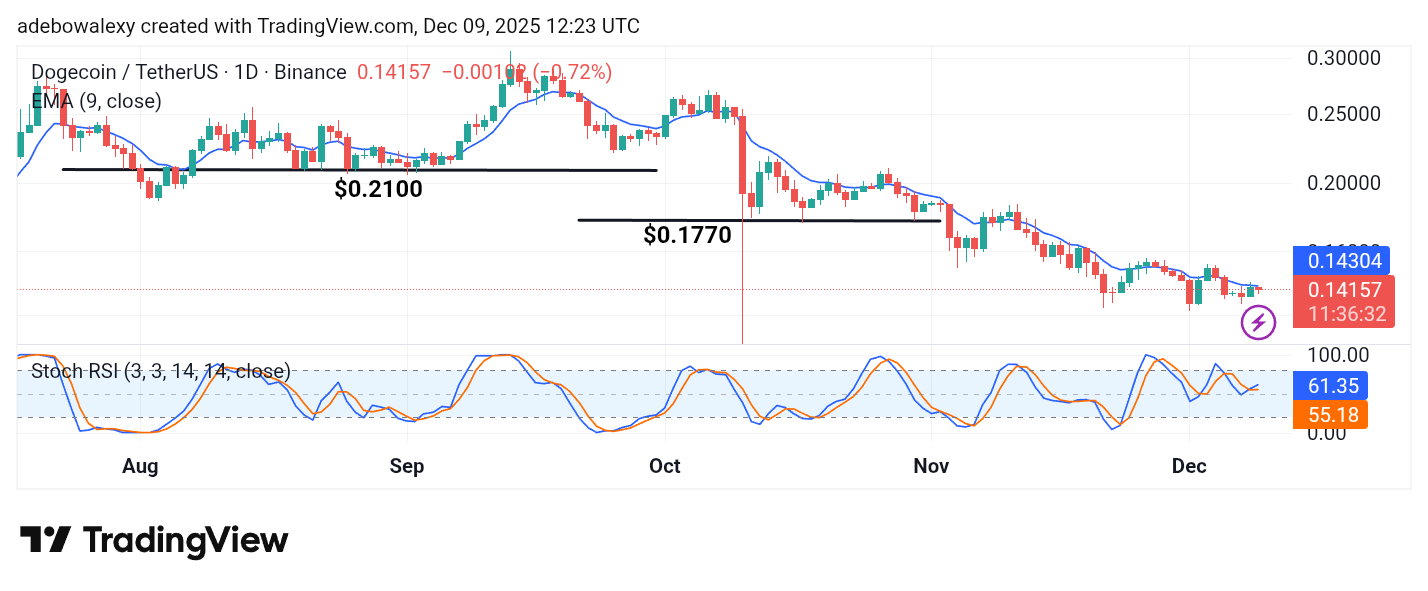1428x591 pixels.
Task: Click the TradingView logo
Action: coord(154,541)
